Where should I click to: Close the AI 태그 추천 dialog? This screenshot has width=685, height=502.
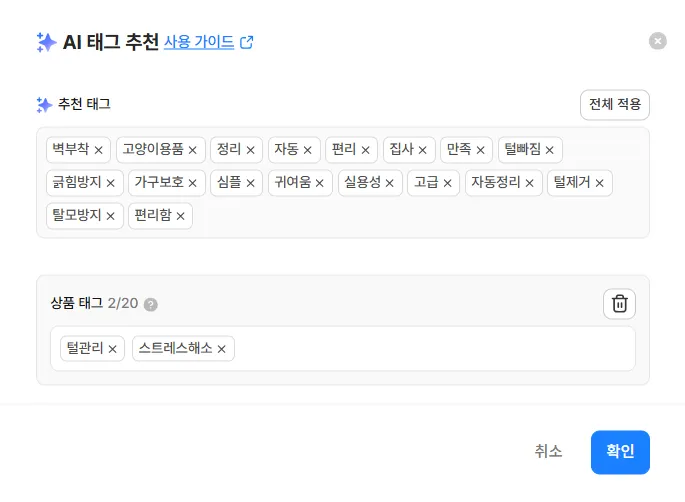[657, 41]
